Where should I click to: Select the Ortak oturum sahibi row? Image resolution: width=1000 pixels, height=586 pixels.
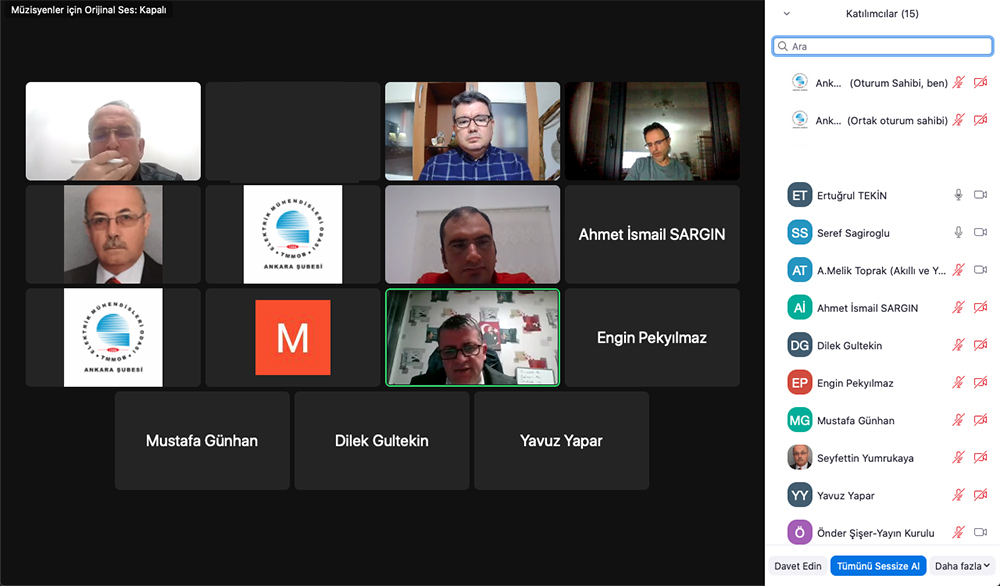pyautogui.click(x=883, y=121)
